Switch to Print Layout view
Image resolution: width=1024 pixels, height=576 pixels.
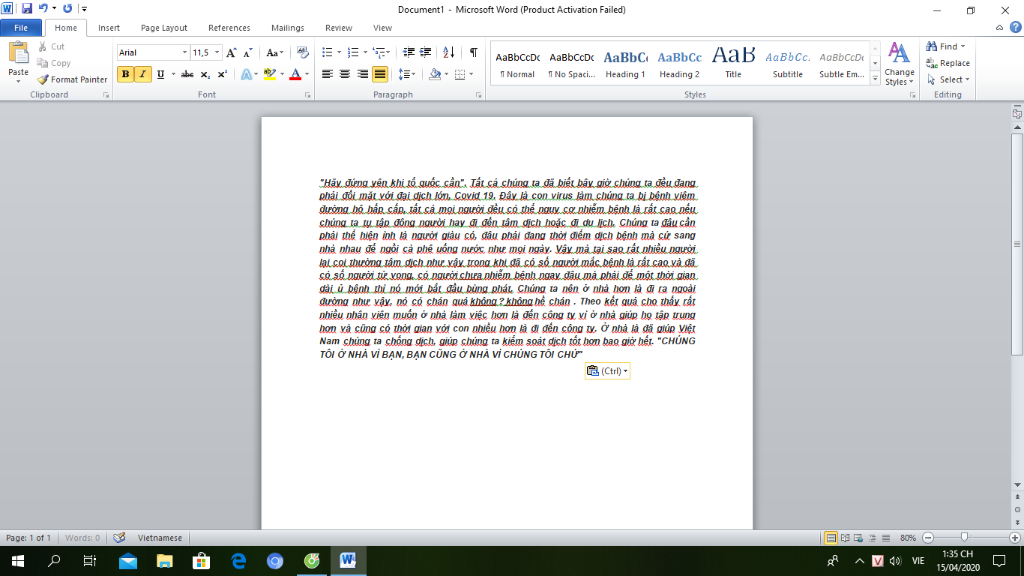coord(831,538)
